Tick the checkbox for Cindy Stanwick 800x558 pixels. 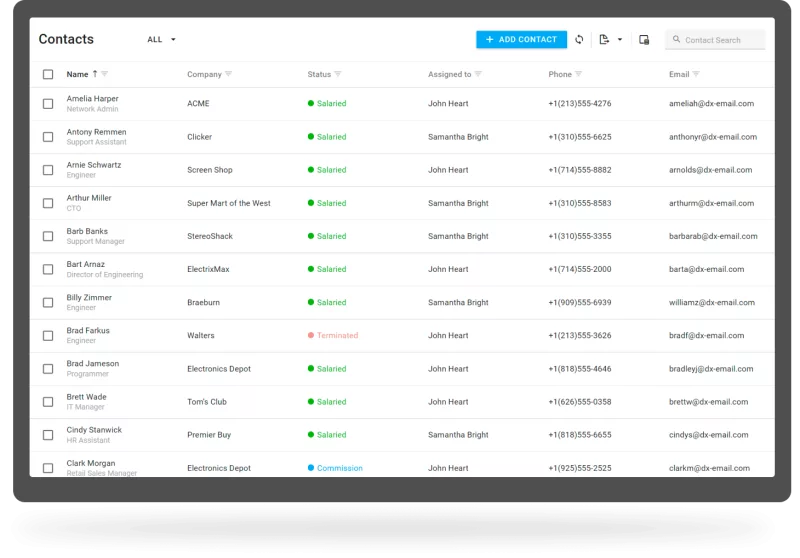(48, 435)
